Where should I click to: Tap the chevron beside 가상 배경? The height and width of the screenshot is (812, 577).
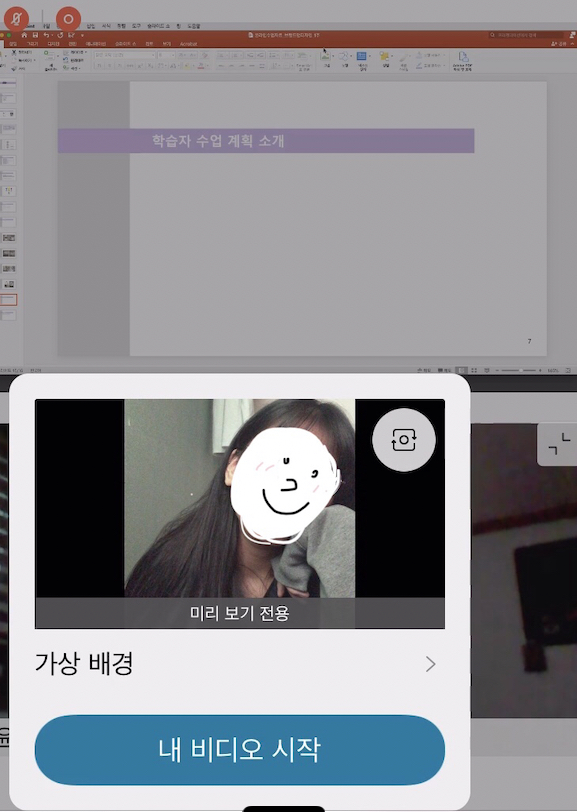(x=430, y=664)
